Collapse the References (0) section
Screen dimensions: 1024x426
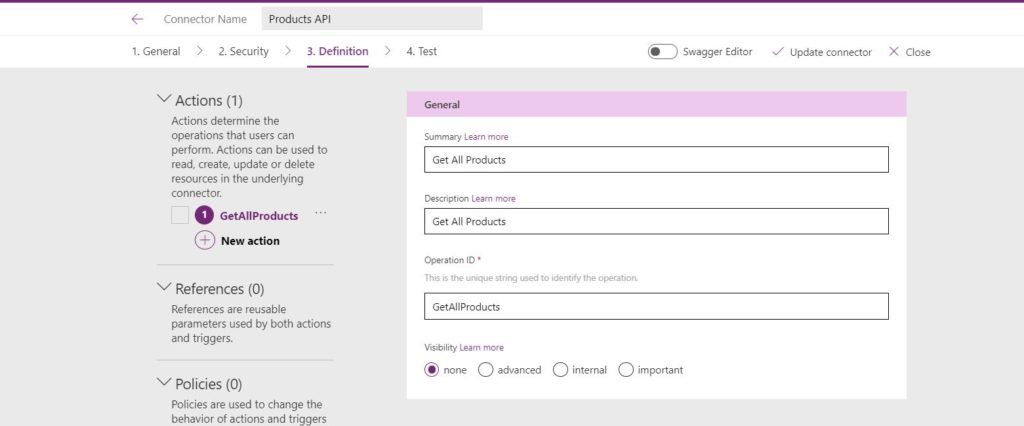click(164, 287)
